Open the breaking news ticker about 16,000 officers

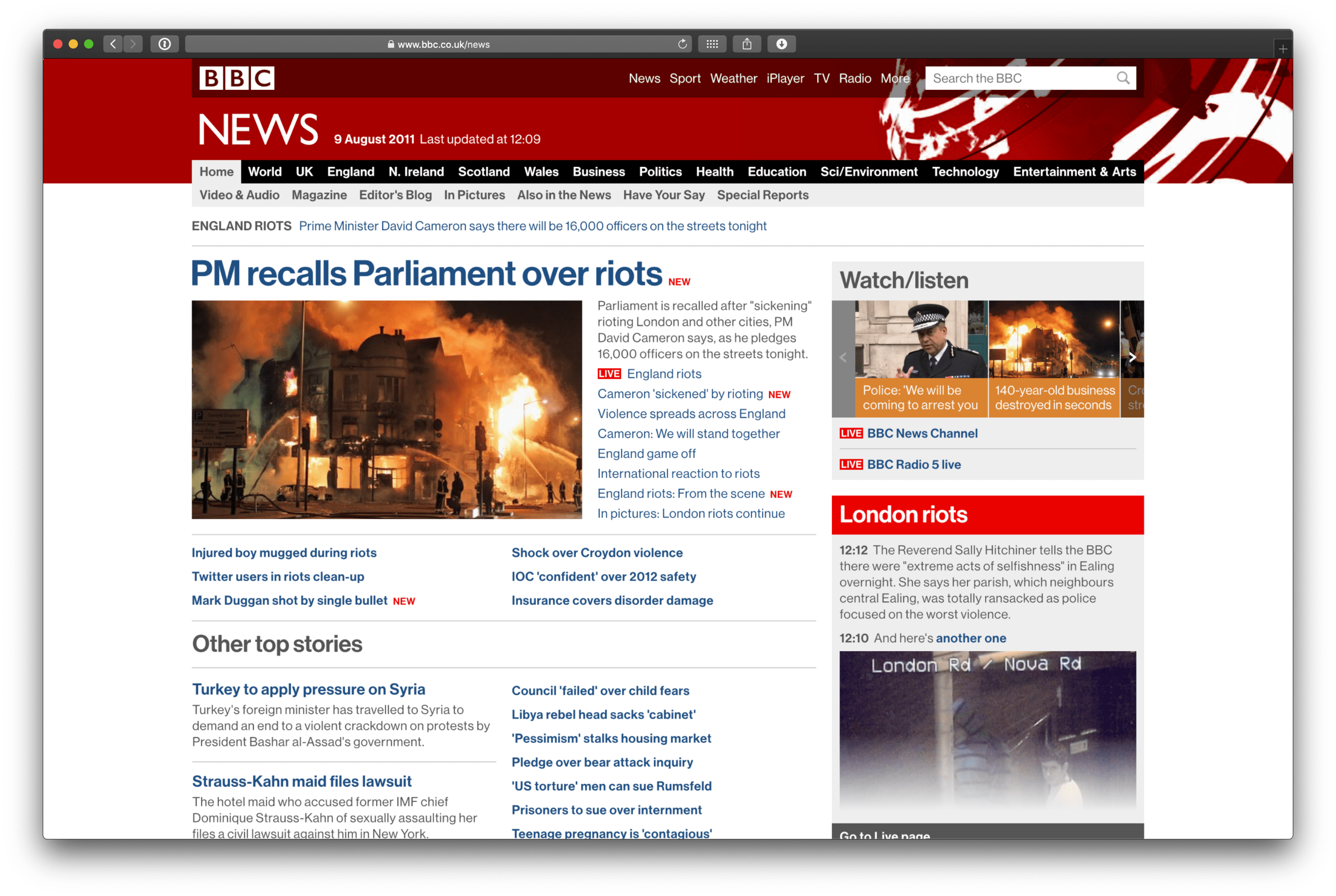click(x=532, y=226)
